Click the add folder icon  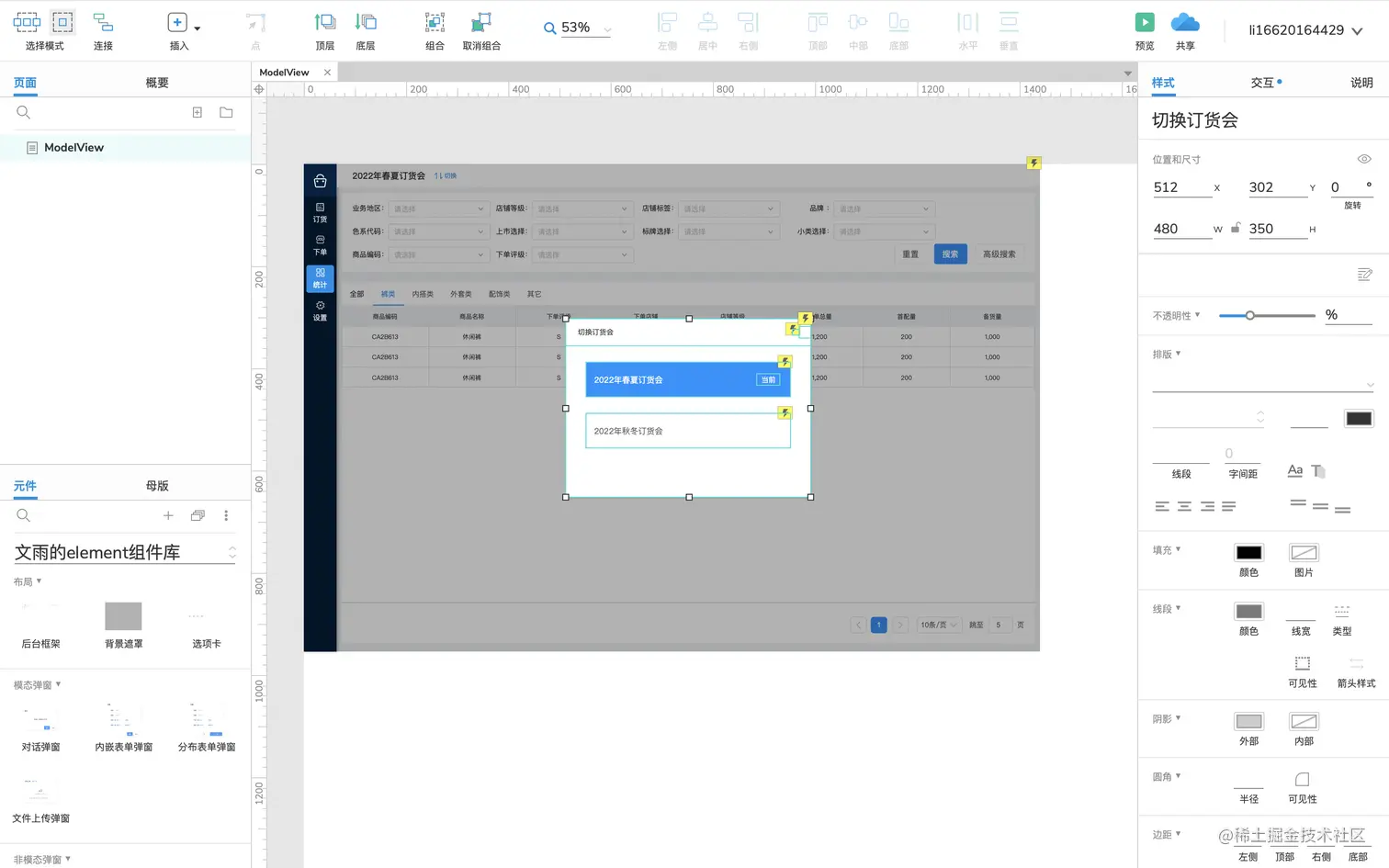226,112
